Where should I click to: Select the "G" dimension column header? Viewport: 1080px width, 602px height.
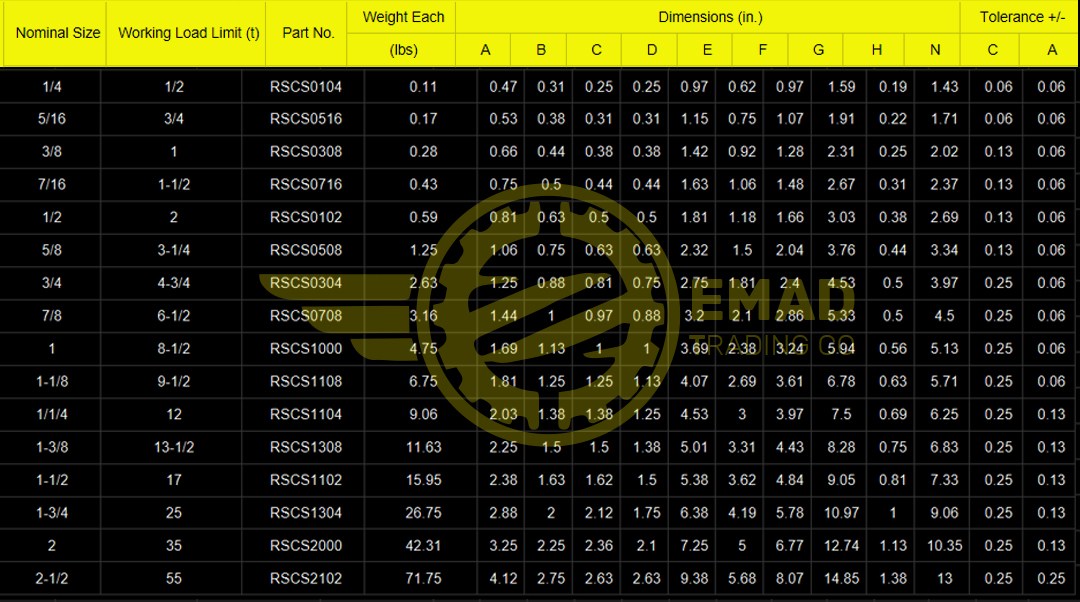(x=818, y=50)
